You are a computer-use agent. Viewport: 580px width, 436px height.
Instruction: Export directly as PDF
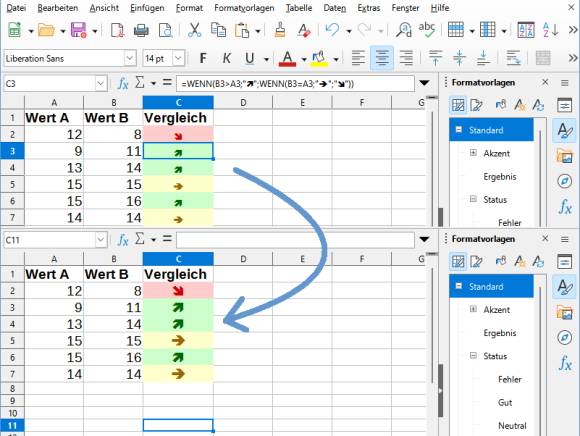pyautogui.click(x=117, y=30)
